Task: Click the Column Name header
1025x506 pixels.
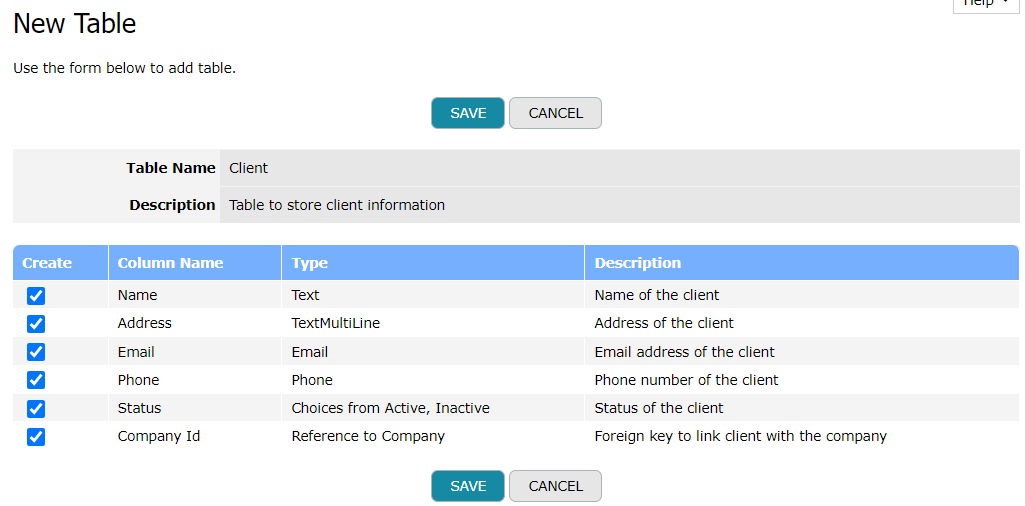Action: pyautogui.click(x=195, y=263)
